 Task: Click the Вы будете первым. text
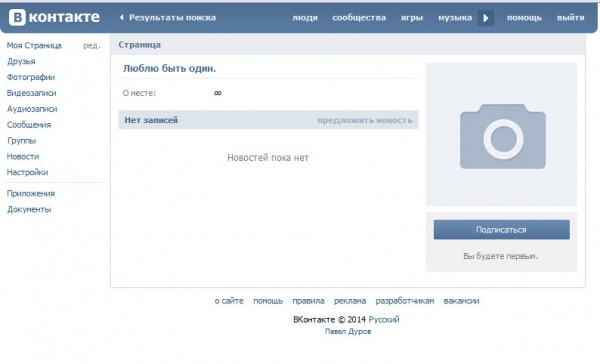tap(501, 256)
